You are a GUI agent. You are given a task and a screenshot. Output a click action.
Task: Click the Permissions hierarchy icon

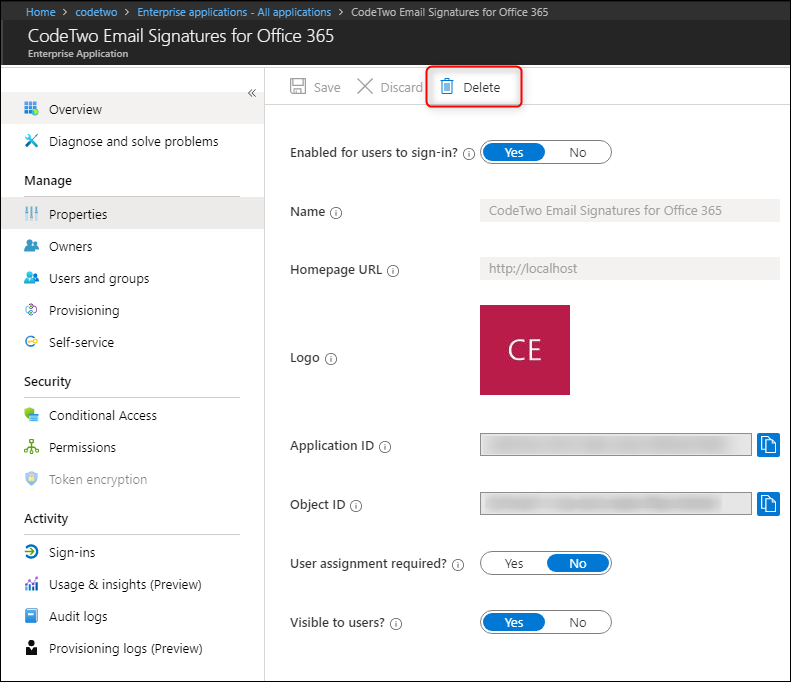pyautogui.click(x=31, y=446)
